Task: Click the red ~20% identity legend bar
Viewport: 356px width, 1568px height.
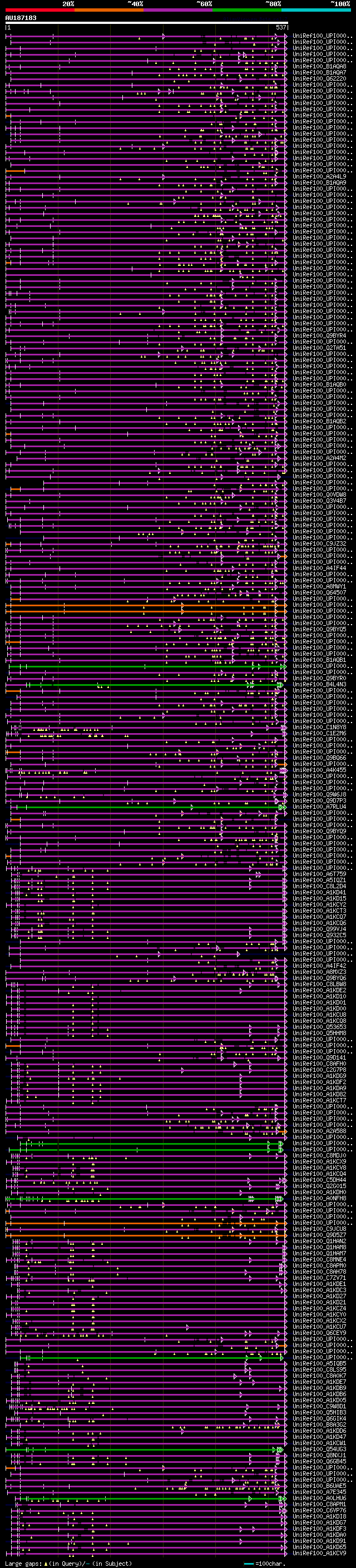Action: (x=39, y=10)
